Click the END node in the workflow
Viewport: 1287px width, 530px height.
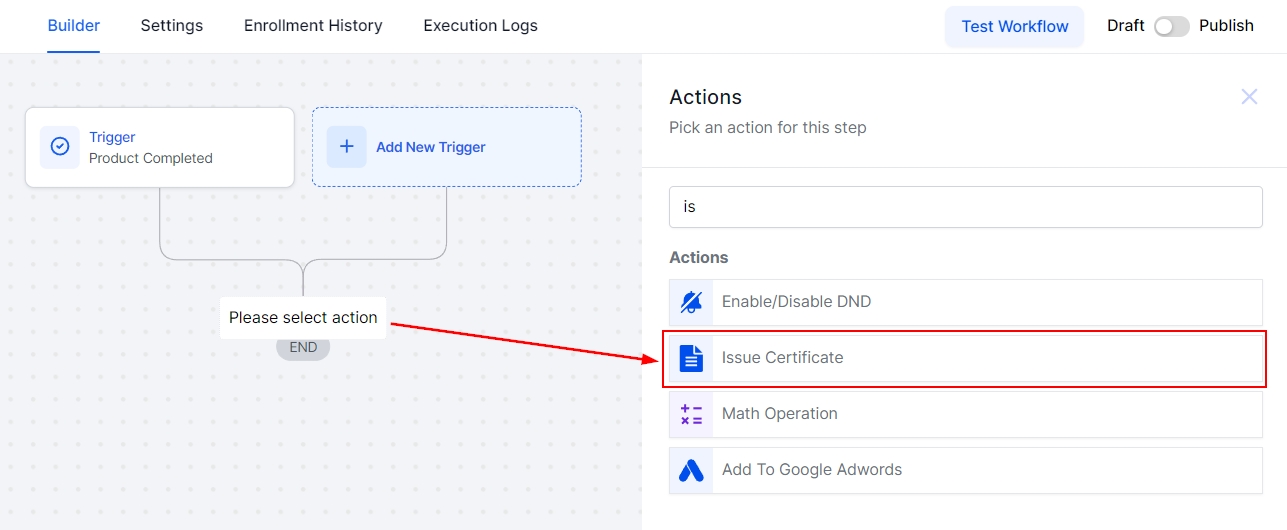303,348
